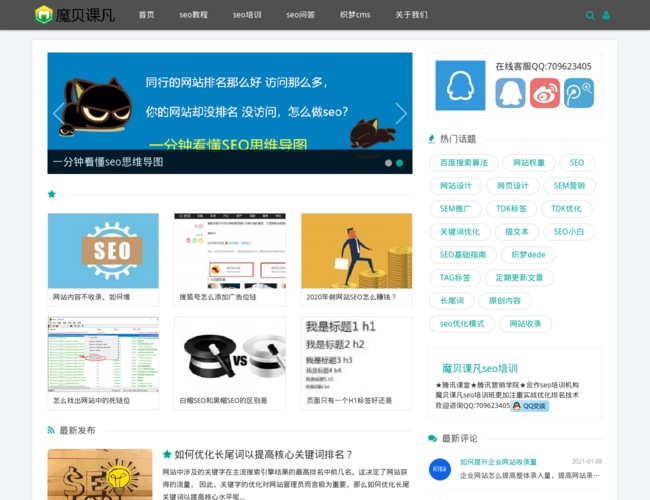Select the first carousel dot indicator
The height and width of the screenshot is (500, 650).
pyautogui.click(x=388, y=162)
